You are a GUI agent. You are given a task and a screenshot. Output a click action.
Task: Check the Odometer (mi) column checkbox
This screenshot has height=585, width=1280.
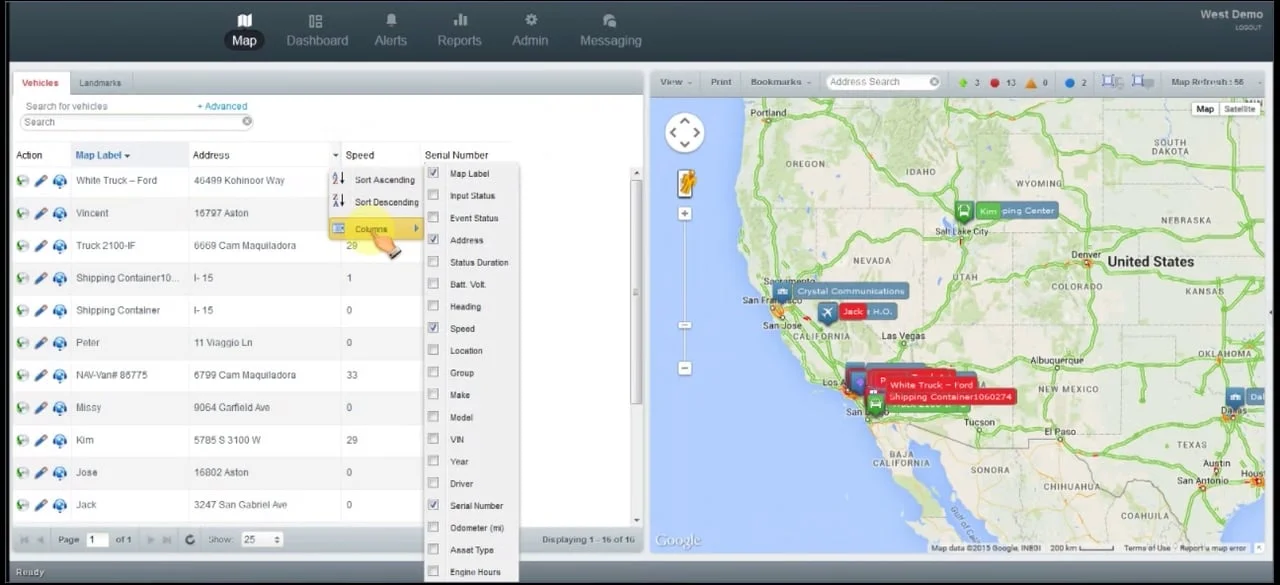[x=433, y=527]
